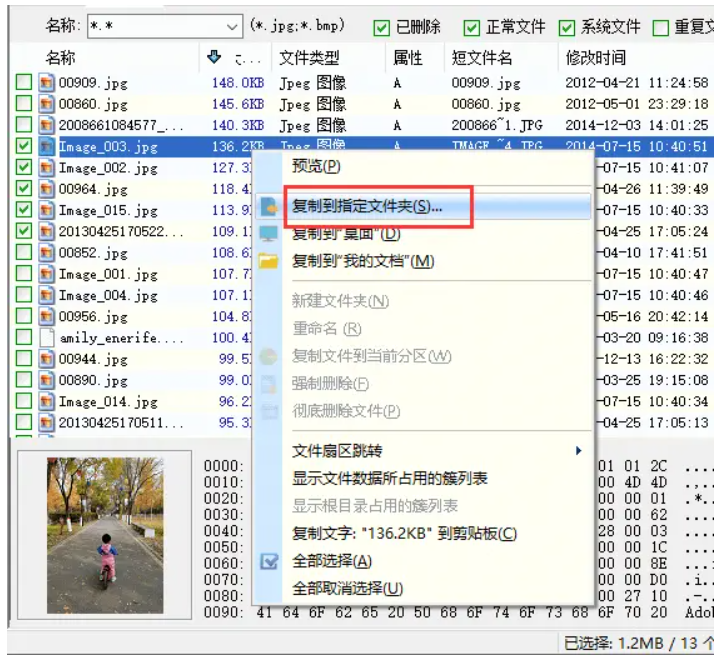The width and height of the screenshot is (724, 660).
Task: Select 显示文件数据所占用的簇列表 menu entry
Action: click(390, 478)
